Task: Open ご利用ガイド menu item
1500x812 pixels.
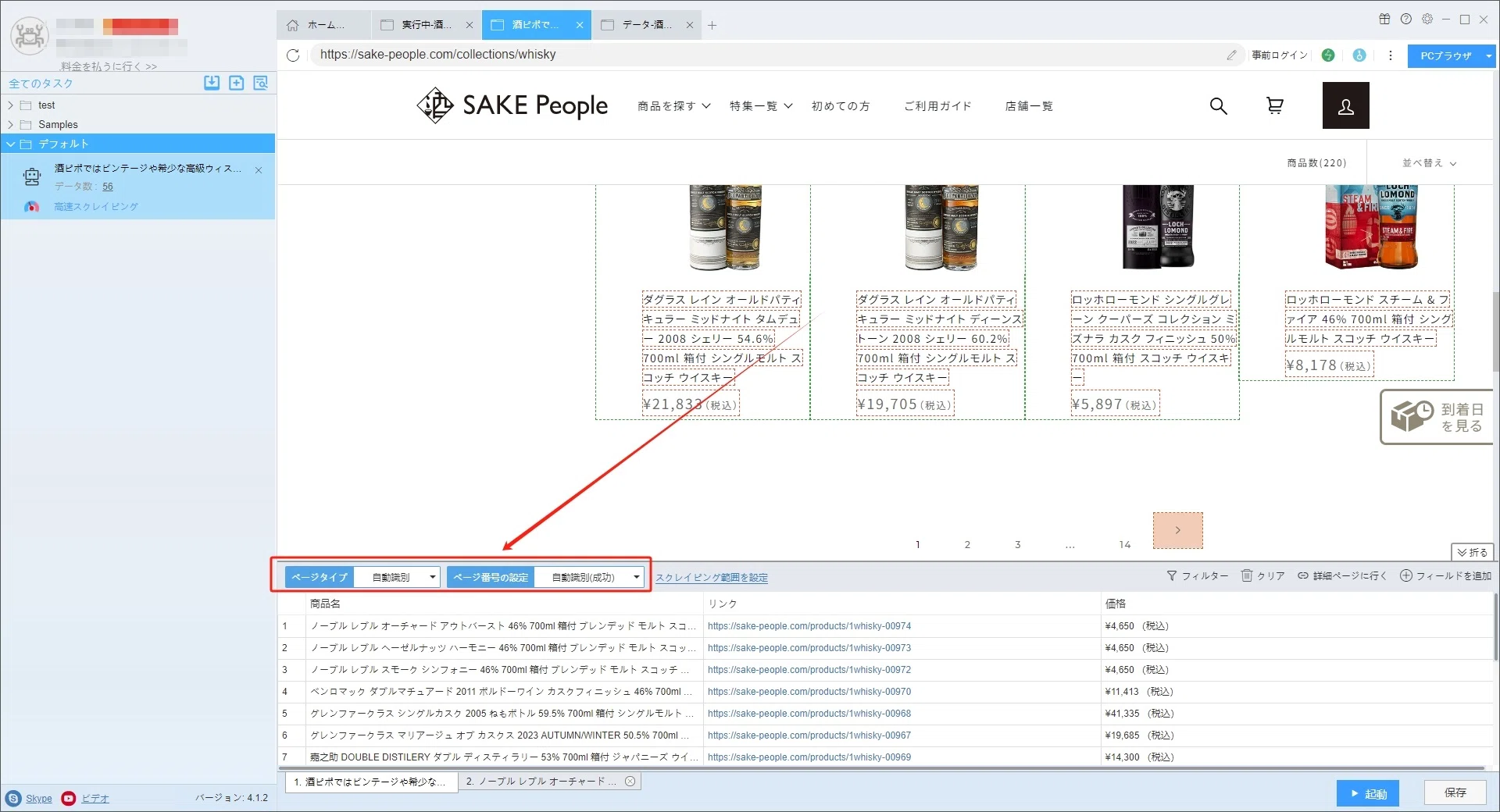Action: (937, 106)
